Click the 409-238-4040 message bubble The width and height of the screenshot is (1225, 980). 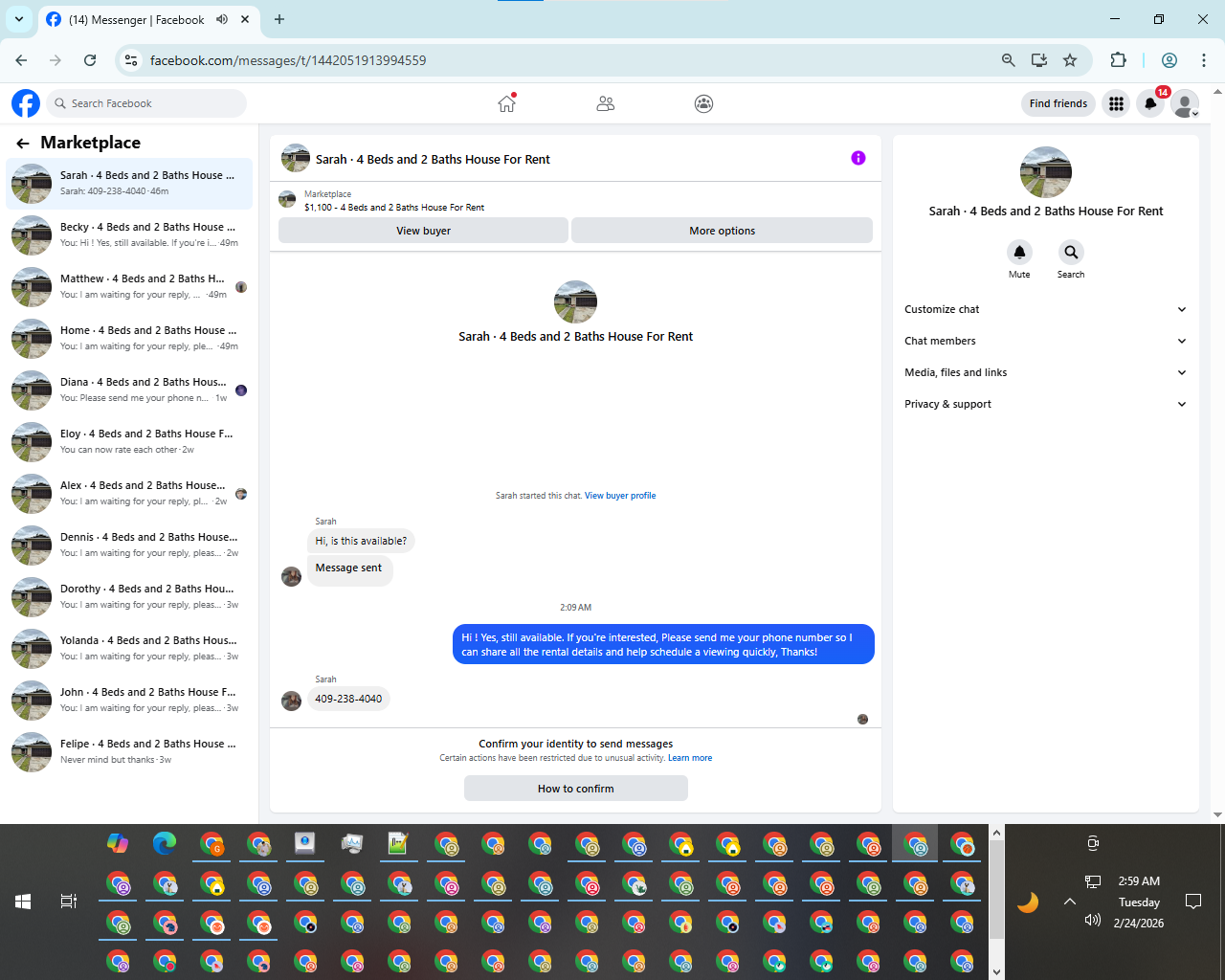tap(348, 699)
